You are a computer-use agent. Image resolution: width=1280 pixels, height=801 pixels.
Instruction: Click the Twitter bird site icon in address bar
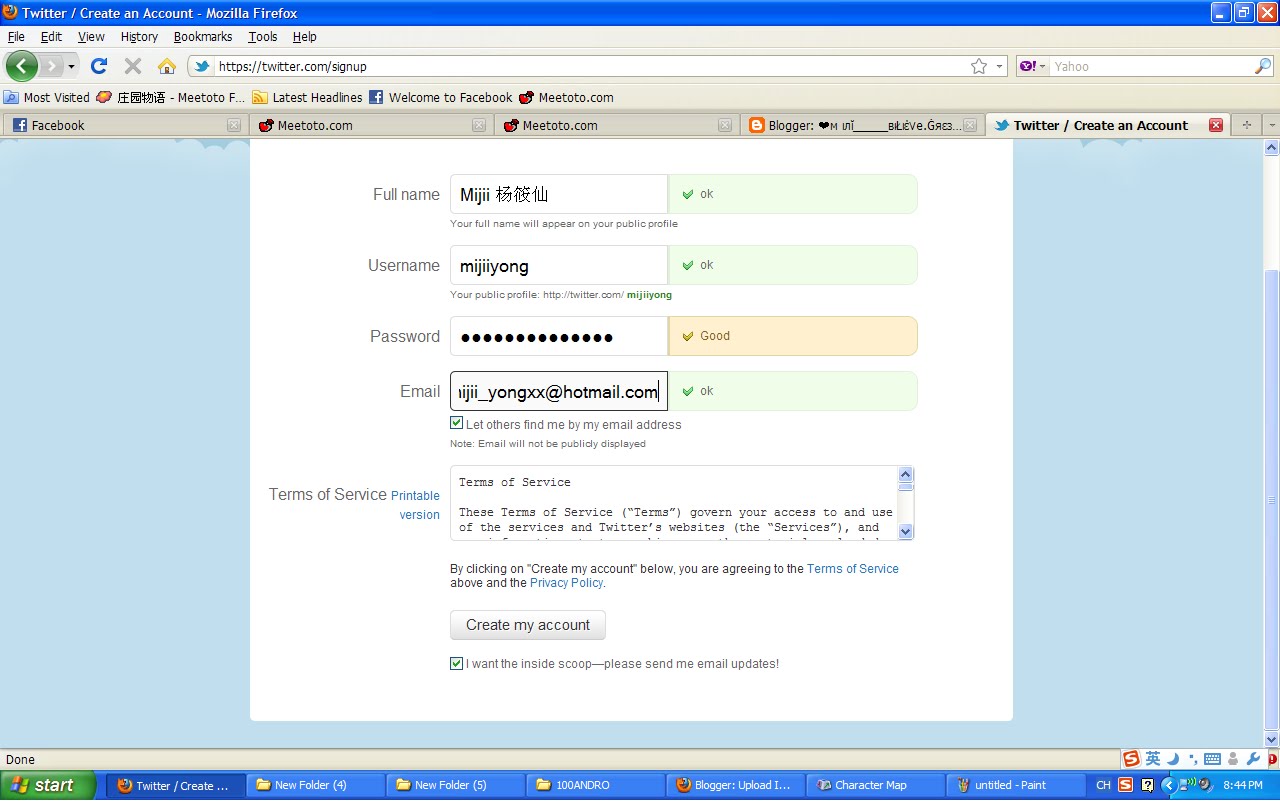tap(203, 66)
